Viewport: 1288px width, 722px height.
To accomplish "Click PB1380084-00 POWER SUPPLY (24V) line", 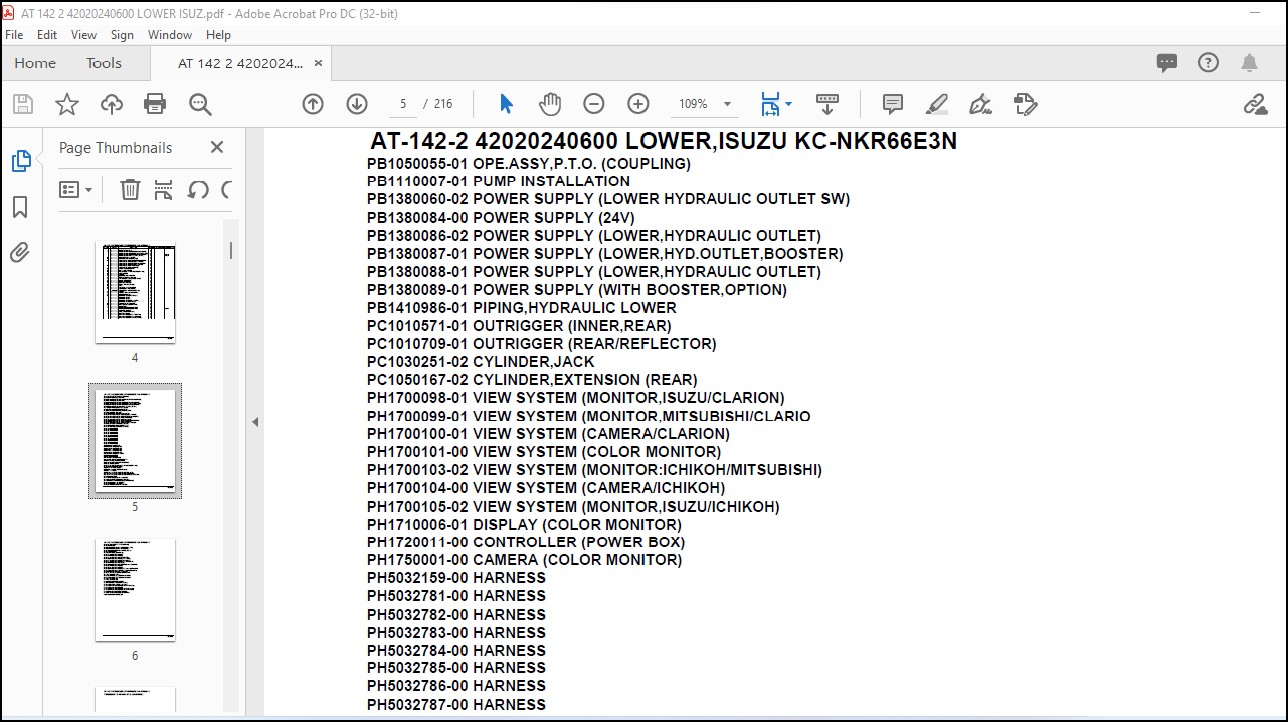I will (x=500, y=217).
